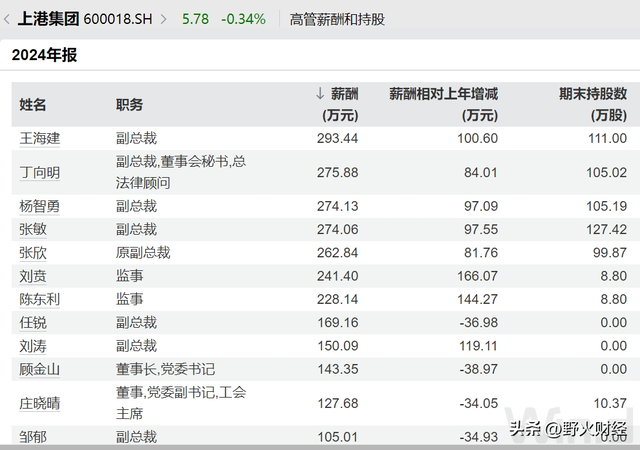The width and height of the screenshot is (640, 450).
Task: Sort by 姓名 column header
Action: point(33,105)
